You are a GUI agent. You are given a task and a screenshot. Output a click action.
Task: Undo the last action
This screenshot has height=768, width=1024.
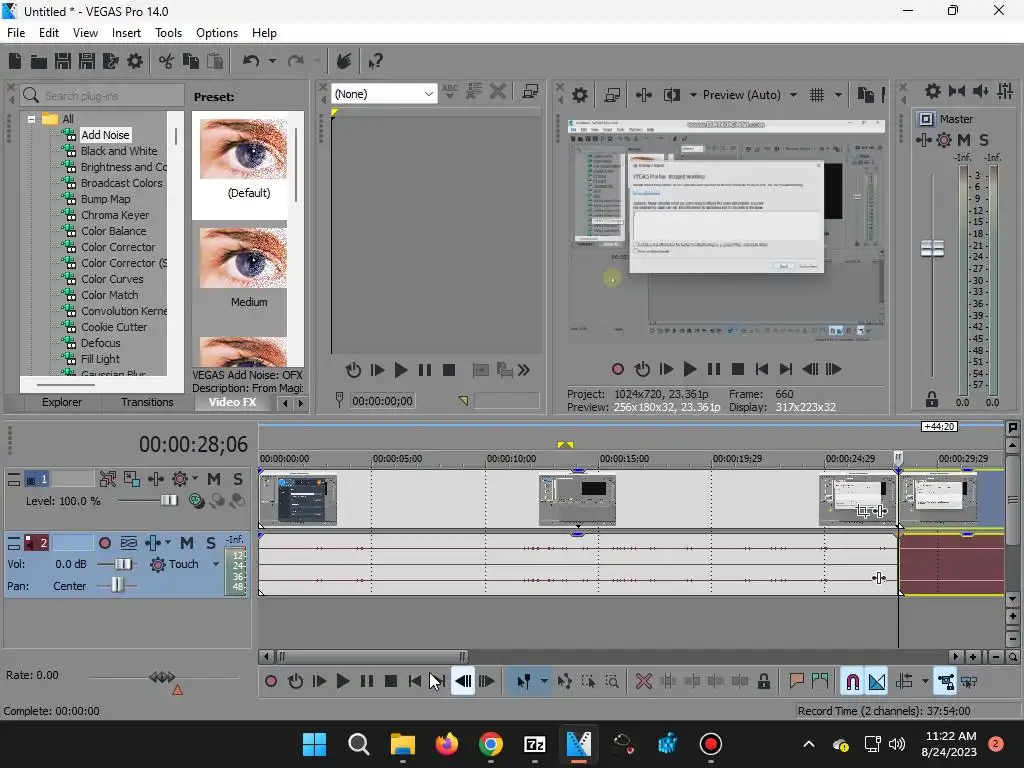251,61
